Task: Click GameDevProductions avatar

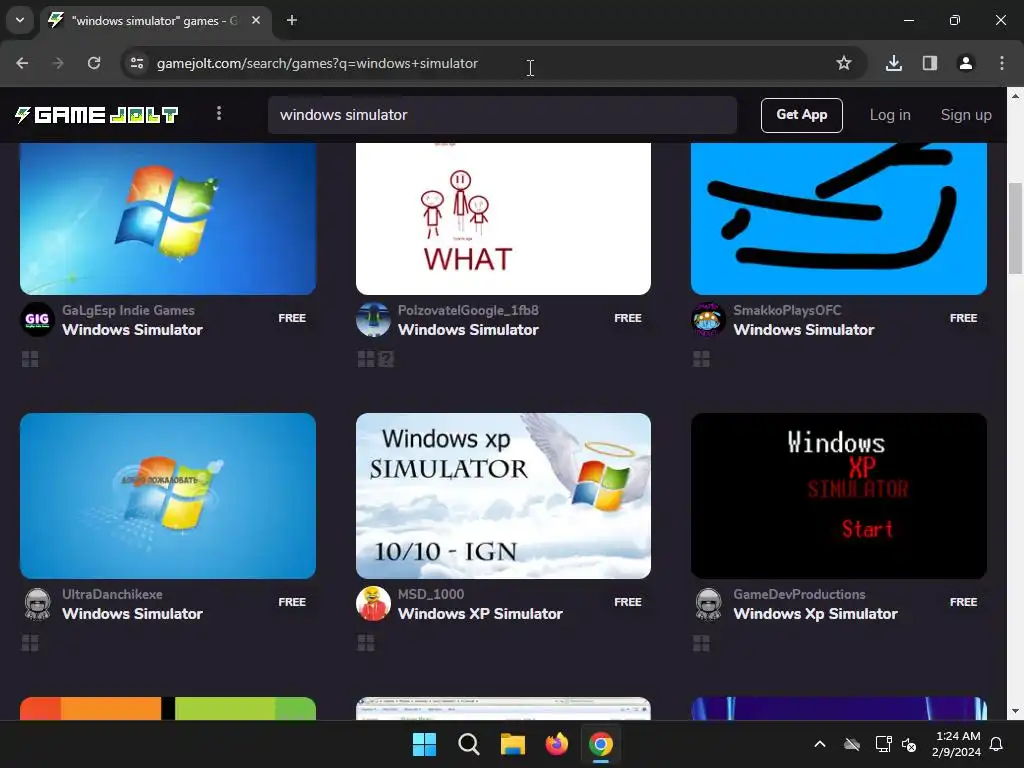Action: tap(708, 604)
